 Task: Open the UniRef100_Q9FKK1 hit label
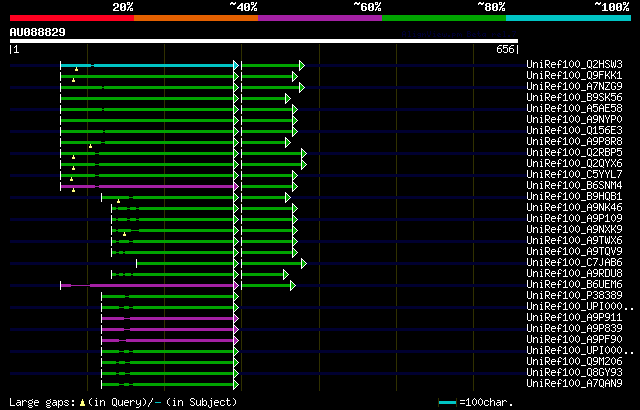click(x=574, y=75)
